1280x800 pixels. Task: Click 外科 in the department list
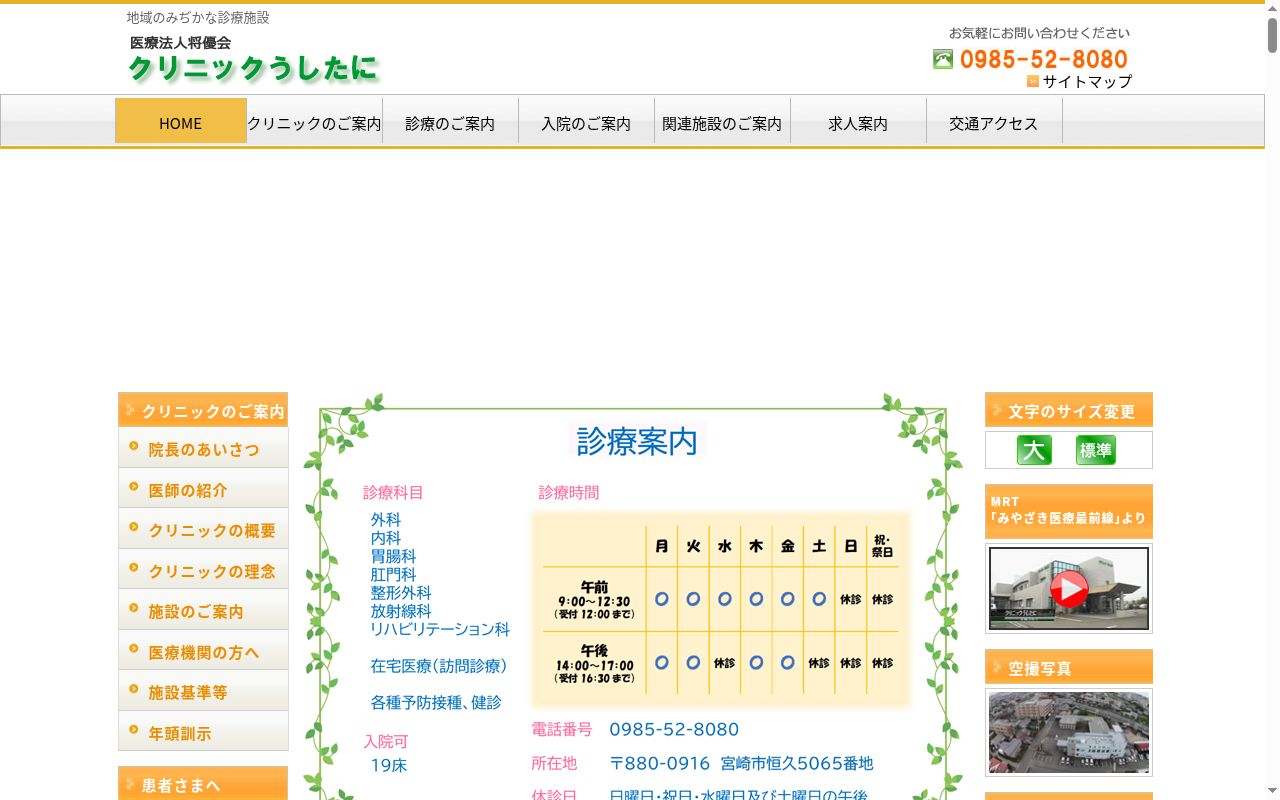pos(386,520)
